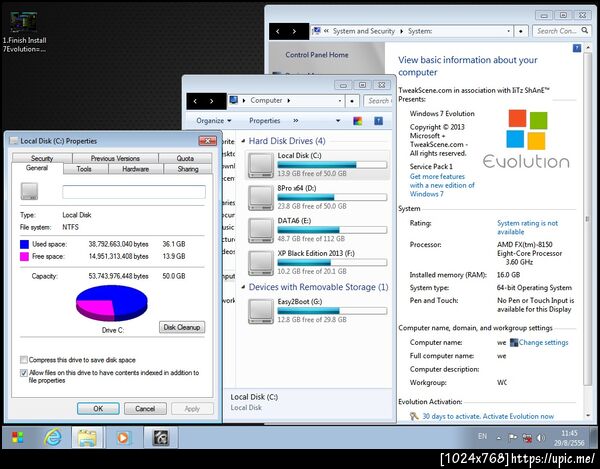Click the colorful preview pane icon in Computer toolbar
Screen dimensions: 600x469
pos(357,121)
